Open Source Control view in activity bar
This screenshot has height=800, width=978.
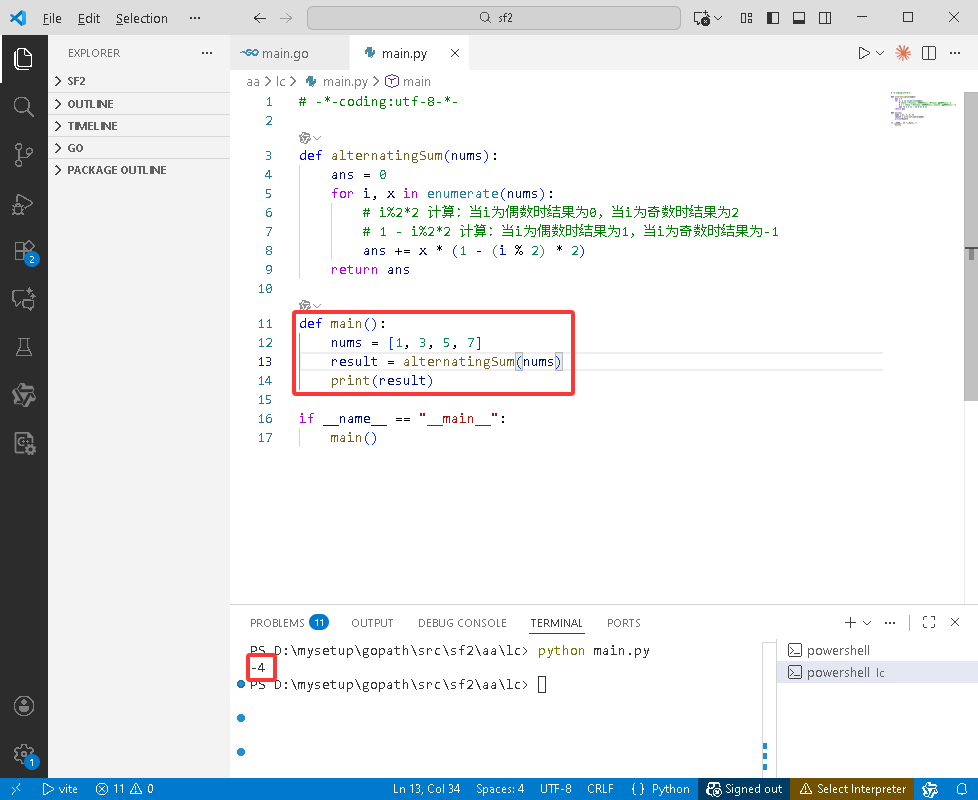point(24,155)
